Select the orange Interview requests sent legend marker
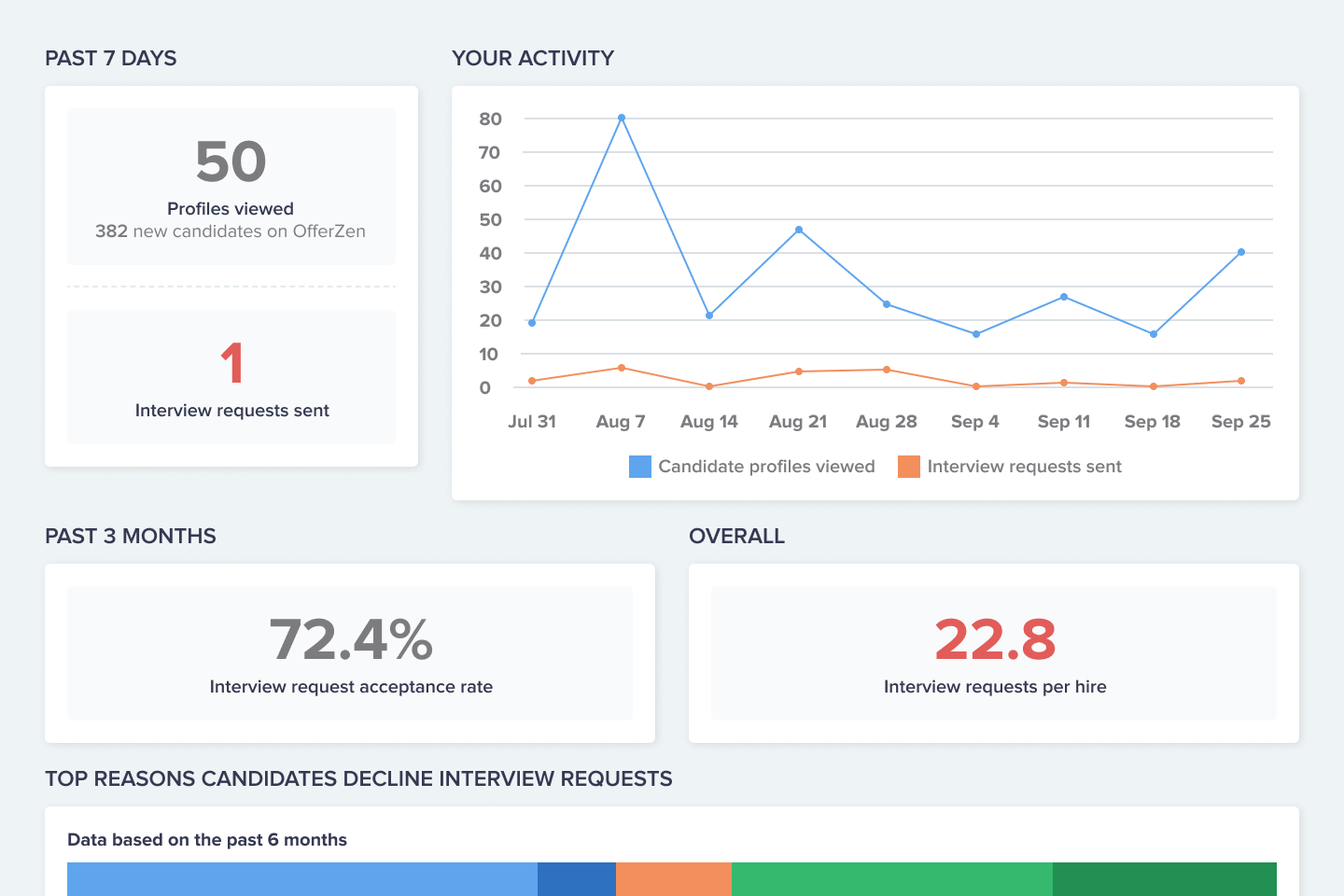Viewport: 1344px width, 896px height. click(x=908, y=466)
